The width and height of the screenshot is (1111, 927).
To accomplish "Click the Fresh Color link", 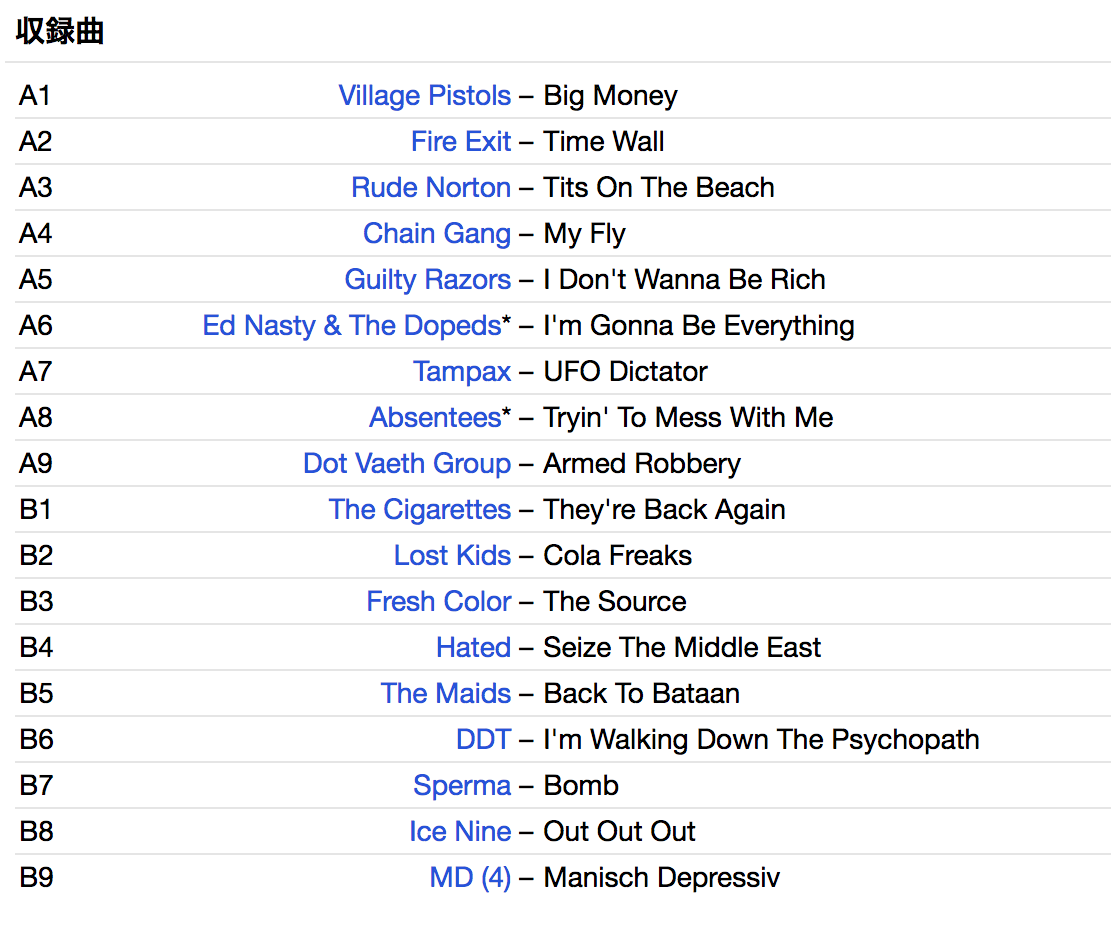I will point(439,602).
